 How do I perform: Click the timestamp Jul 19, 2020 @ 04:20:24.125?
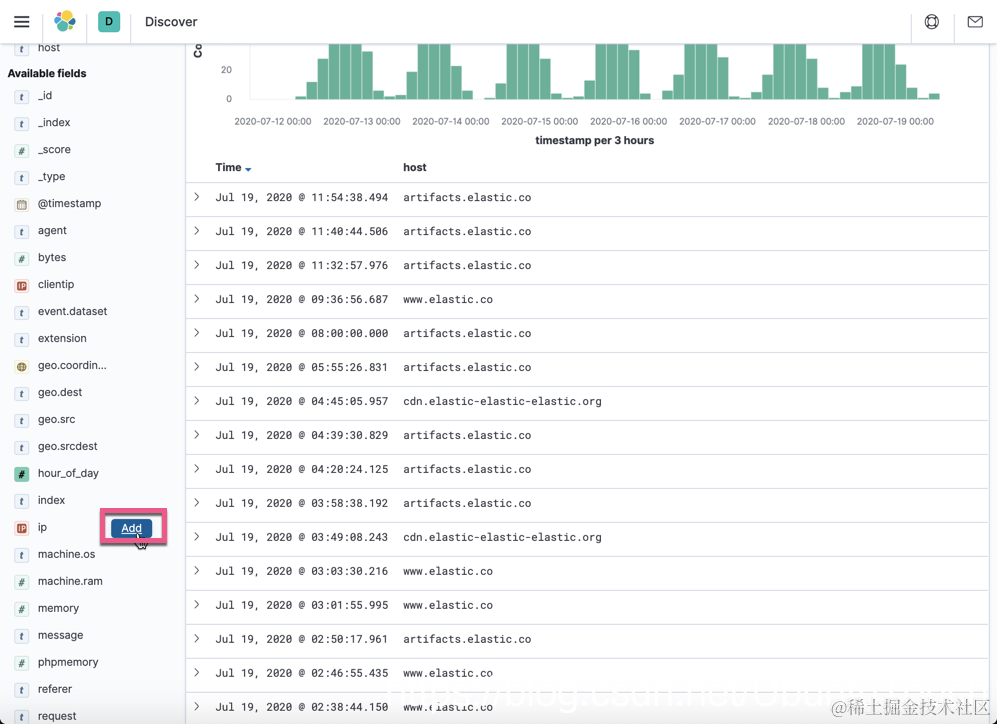[x=301, y=469]
